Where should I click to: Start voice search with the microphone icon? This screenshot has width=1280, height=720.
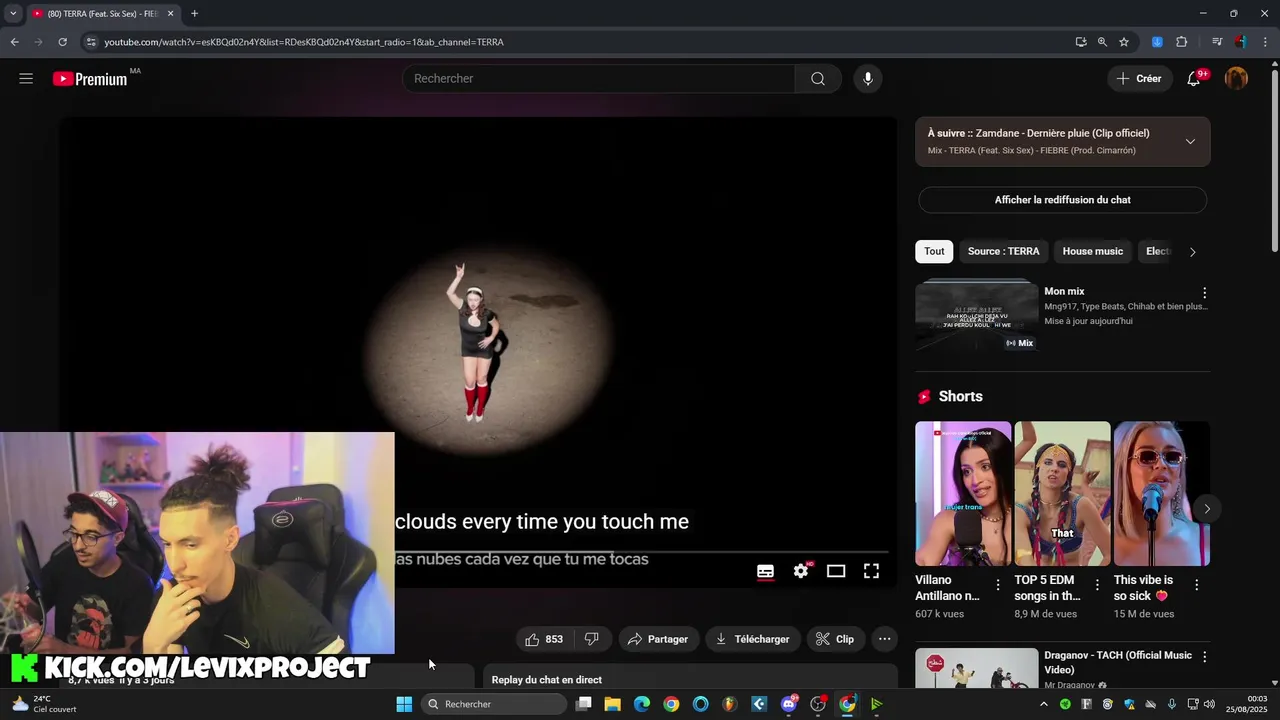(x=867, y=79)
